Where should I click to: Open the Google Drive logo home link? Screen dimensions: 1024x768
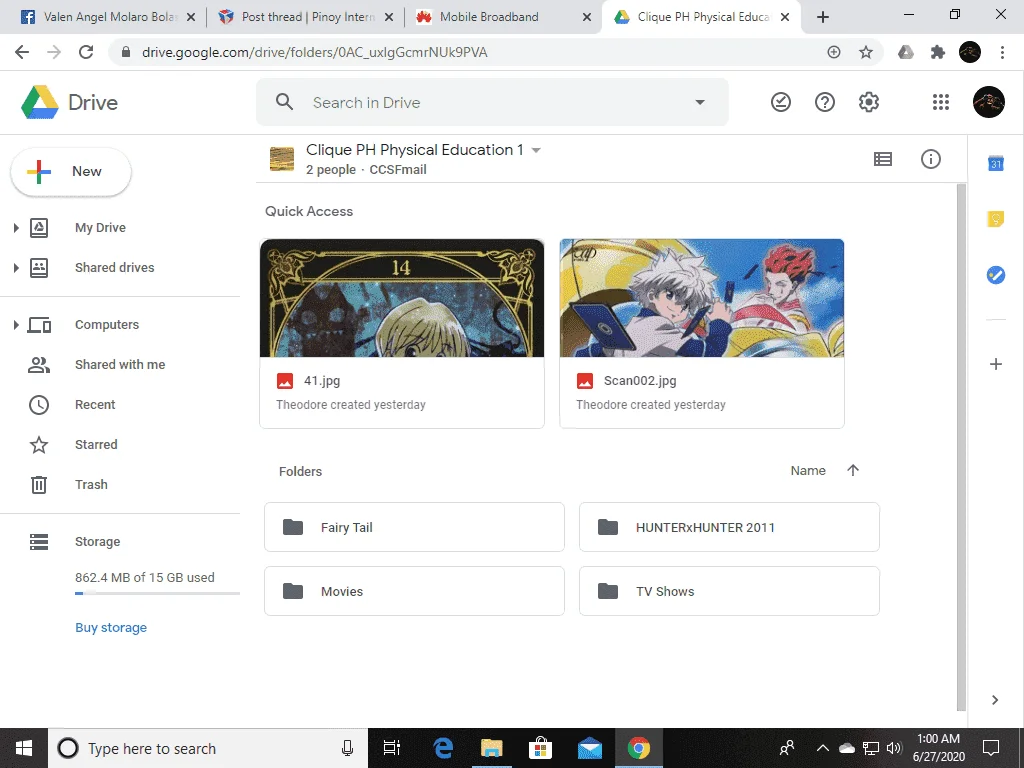click(70, 103)
